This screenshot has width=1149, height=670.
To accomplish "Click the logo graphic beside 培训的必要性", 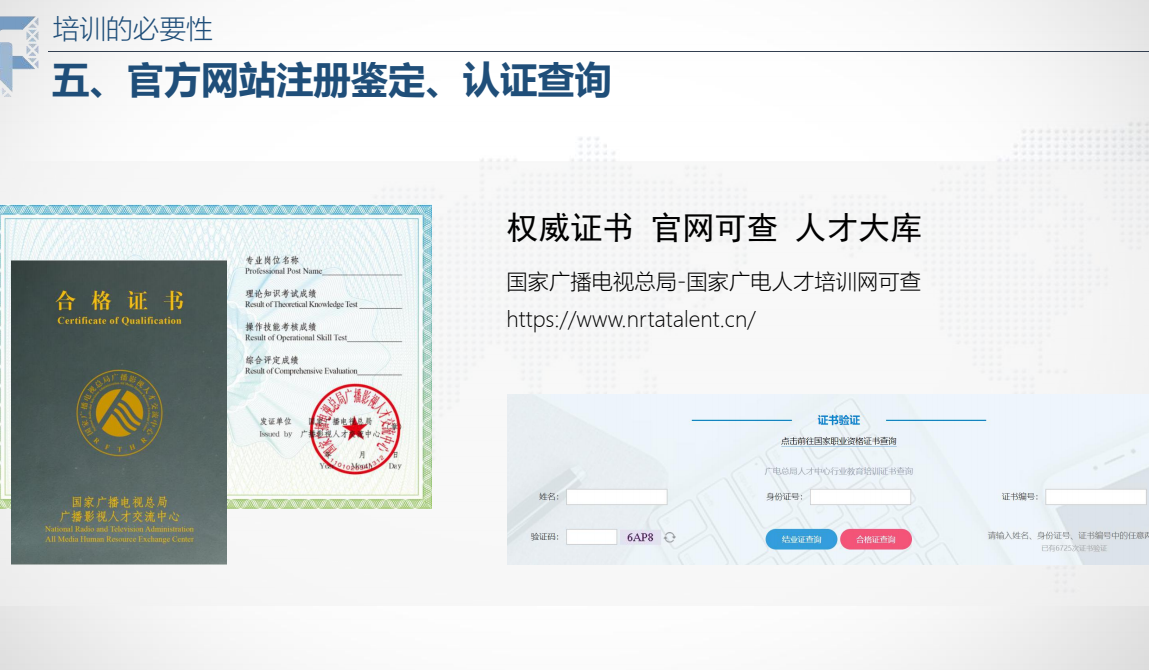I will coord(19,55).
